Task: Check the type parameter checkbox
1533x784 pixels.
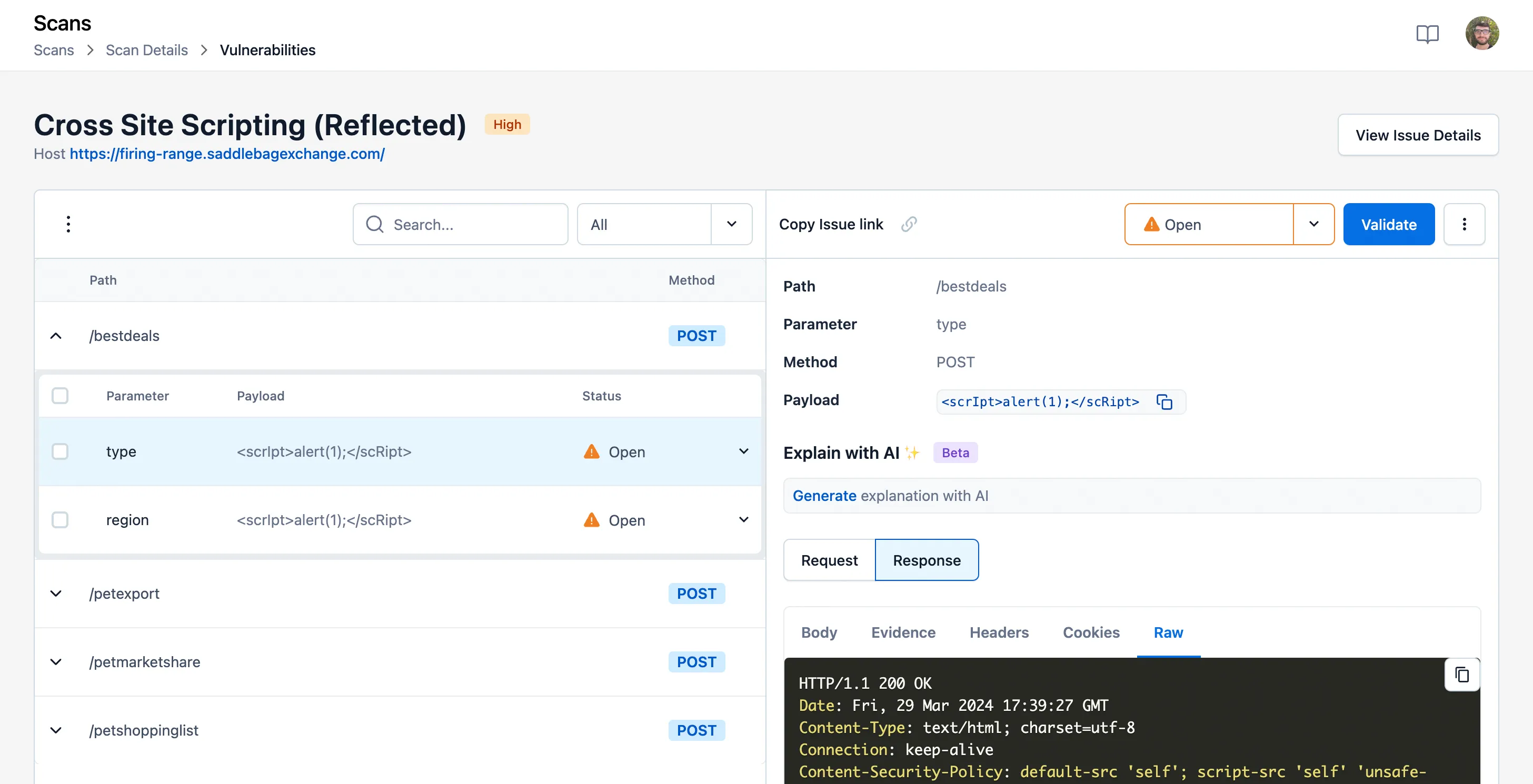Action: [60, 451]
